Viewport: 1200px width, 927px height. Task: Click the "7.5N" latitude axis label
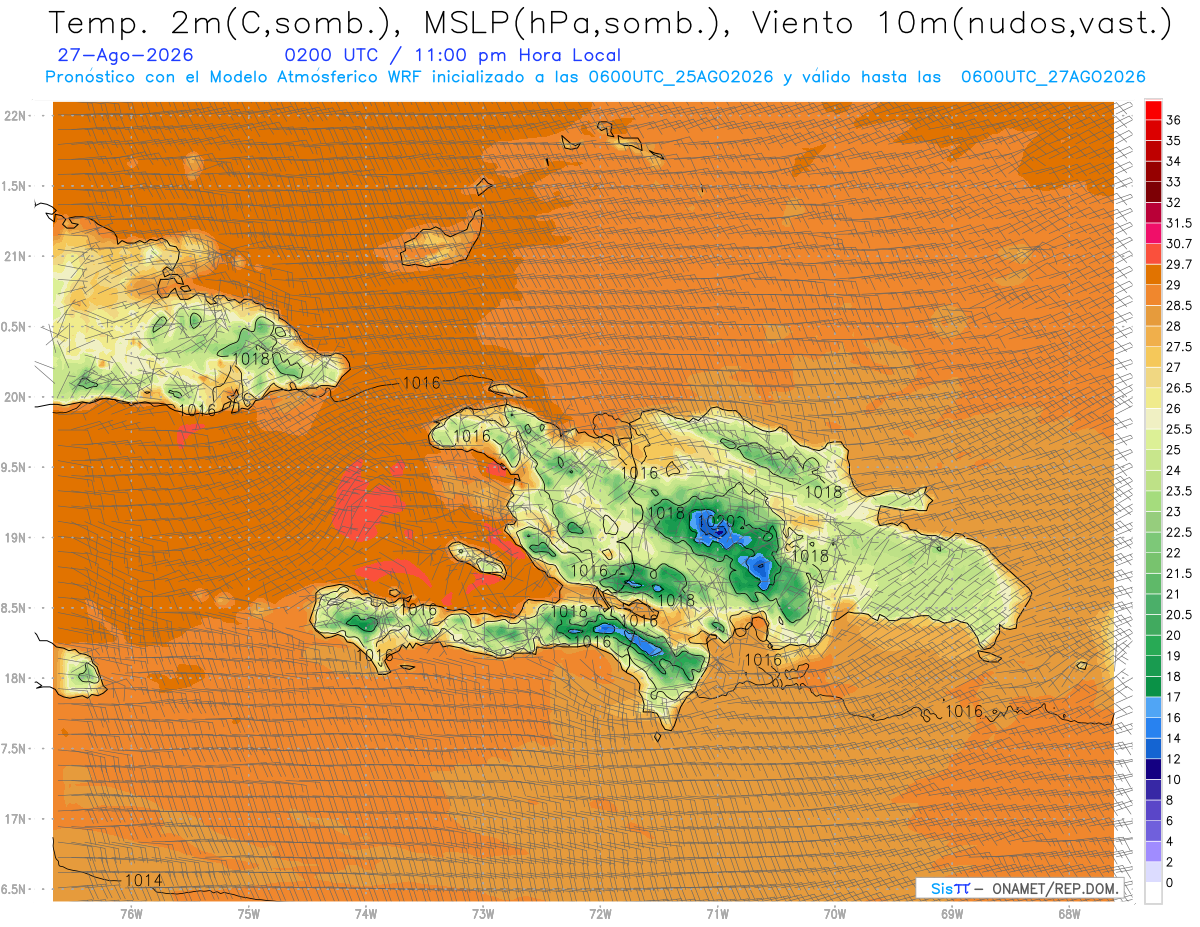point(15,749)
